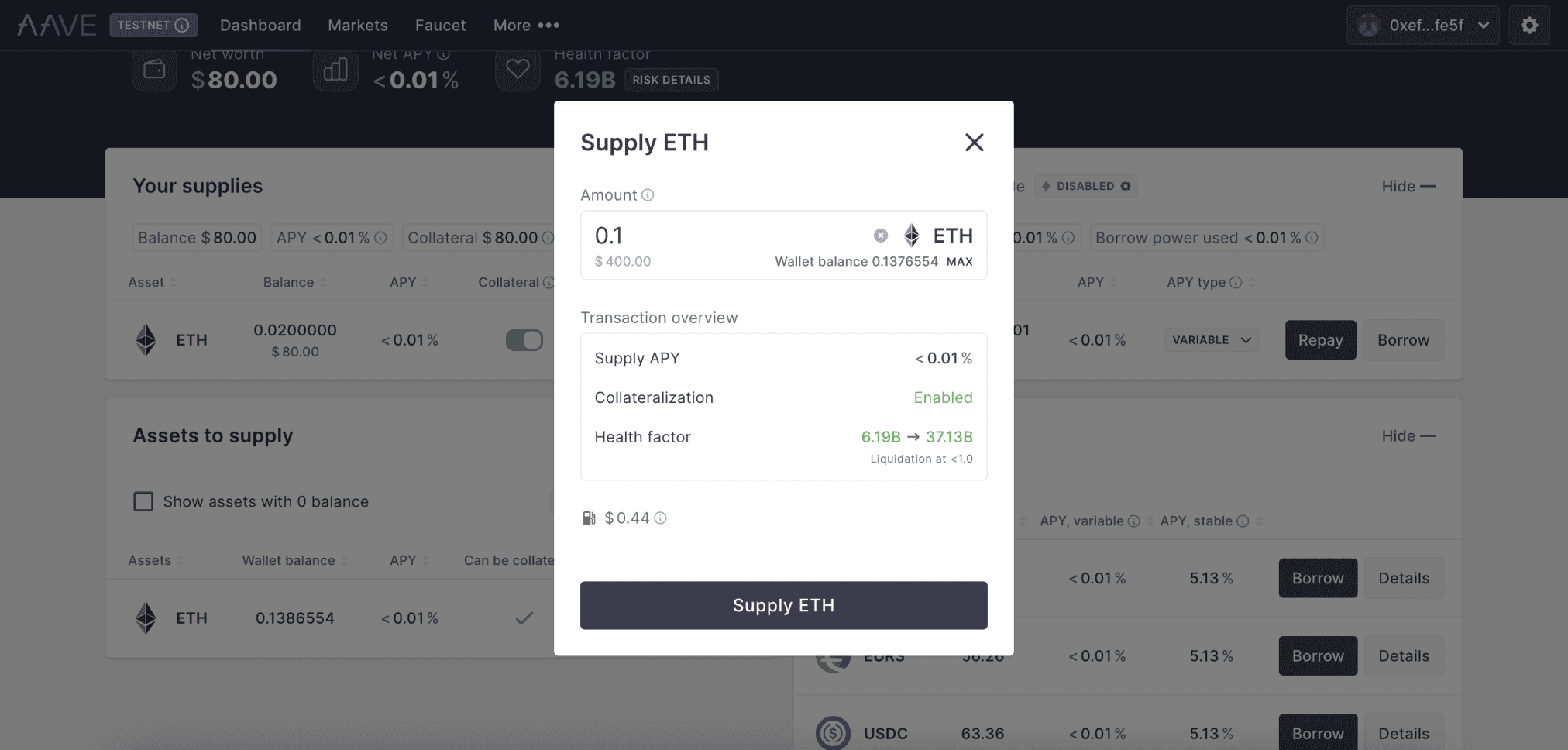Clear the amount with the x icon
This screenshot has height=750, width=1568.
click(881, 236)
